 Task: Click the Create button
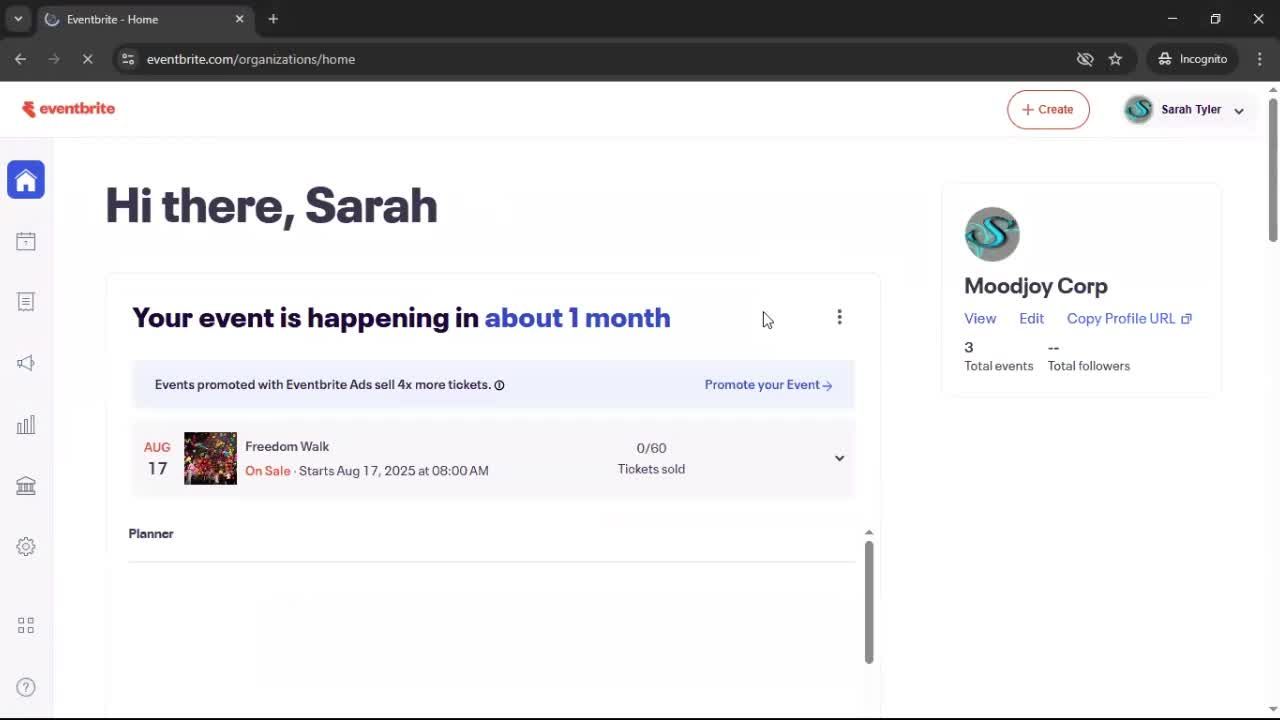(1048, 110)
